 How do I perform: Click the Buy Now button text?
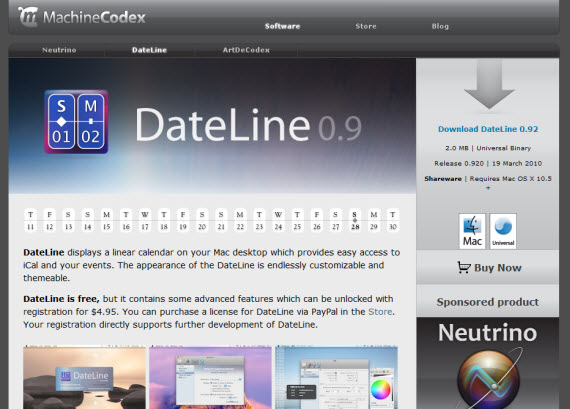coord(498,268)
